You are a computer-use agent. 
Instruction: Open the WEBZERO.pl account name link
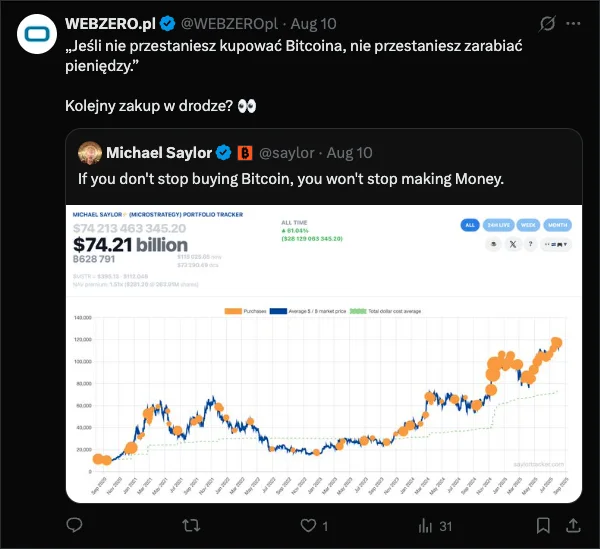[111, 23]
